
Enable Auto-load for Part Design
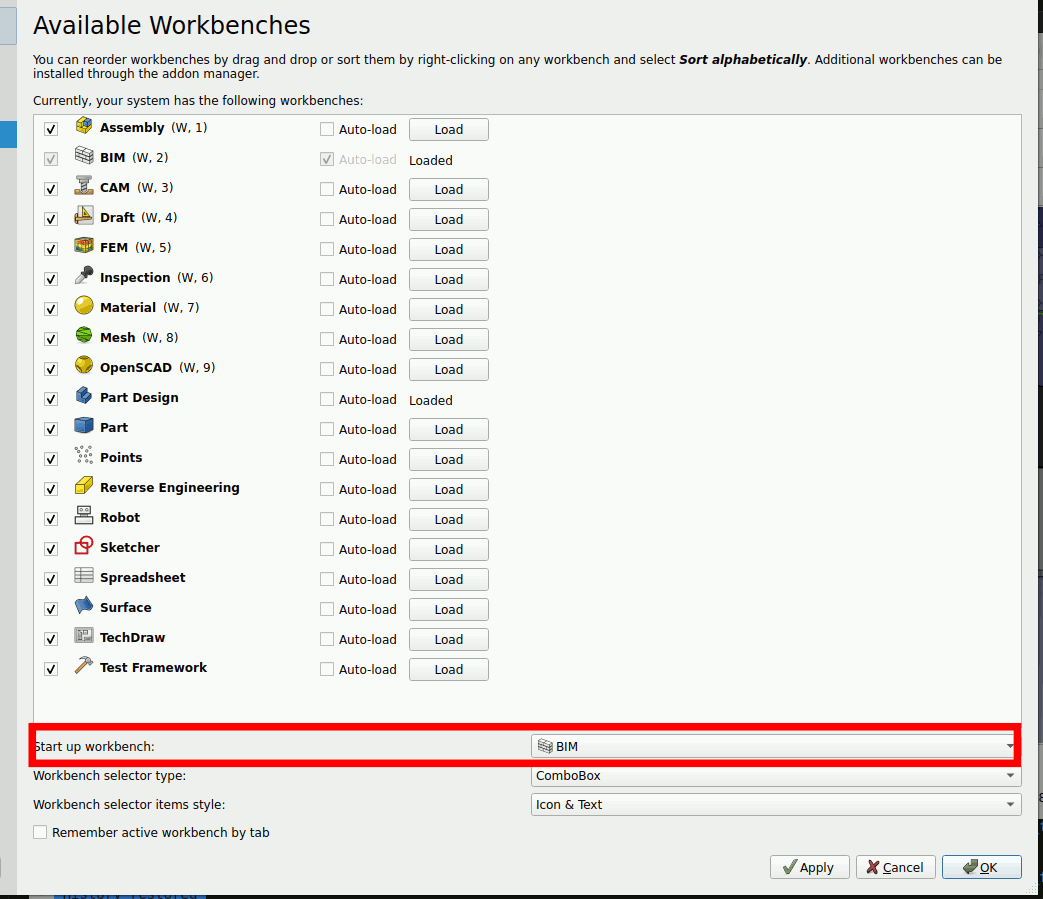[327, 399]
